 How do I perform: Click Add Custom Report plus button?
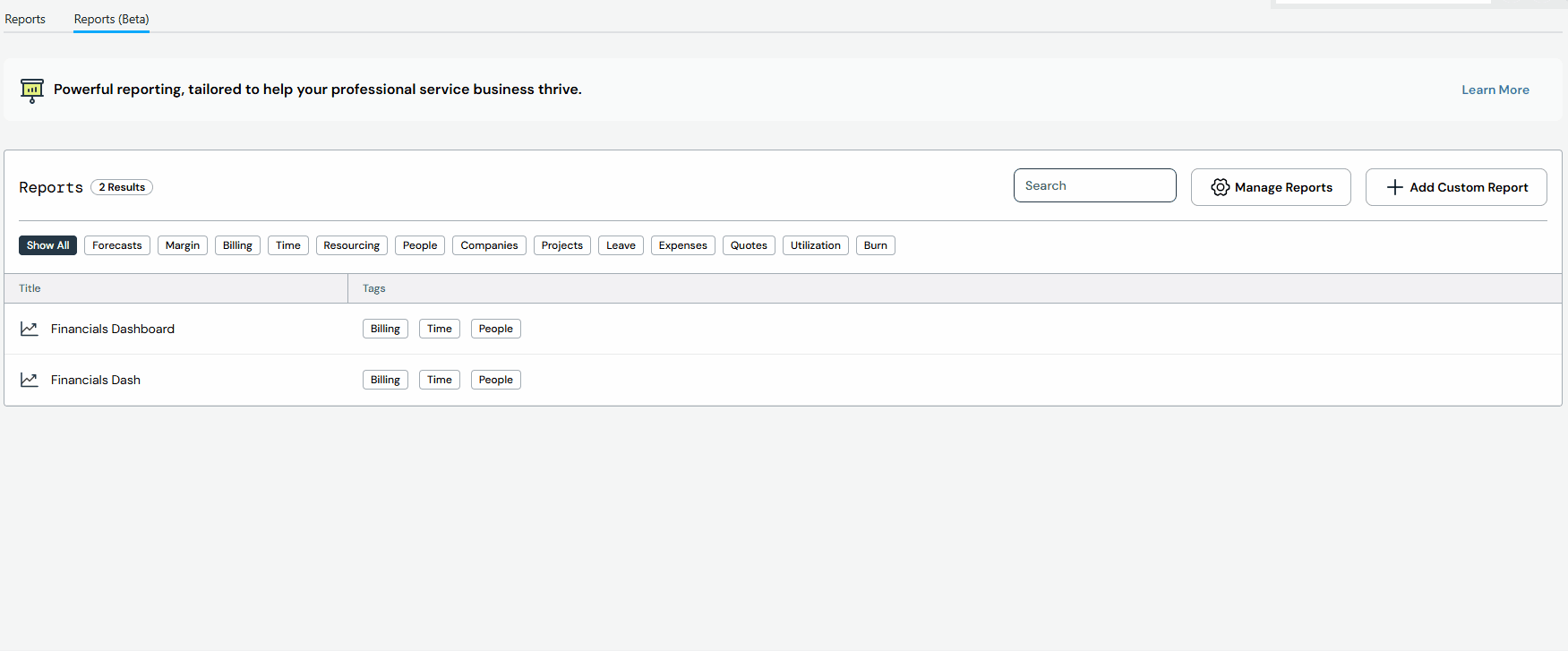(x=1455, y=187)
